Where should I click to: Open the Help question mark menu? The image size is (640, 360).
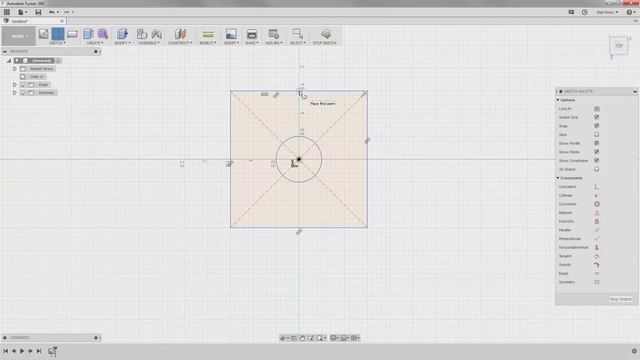point(630,12)
